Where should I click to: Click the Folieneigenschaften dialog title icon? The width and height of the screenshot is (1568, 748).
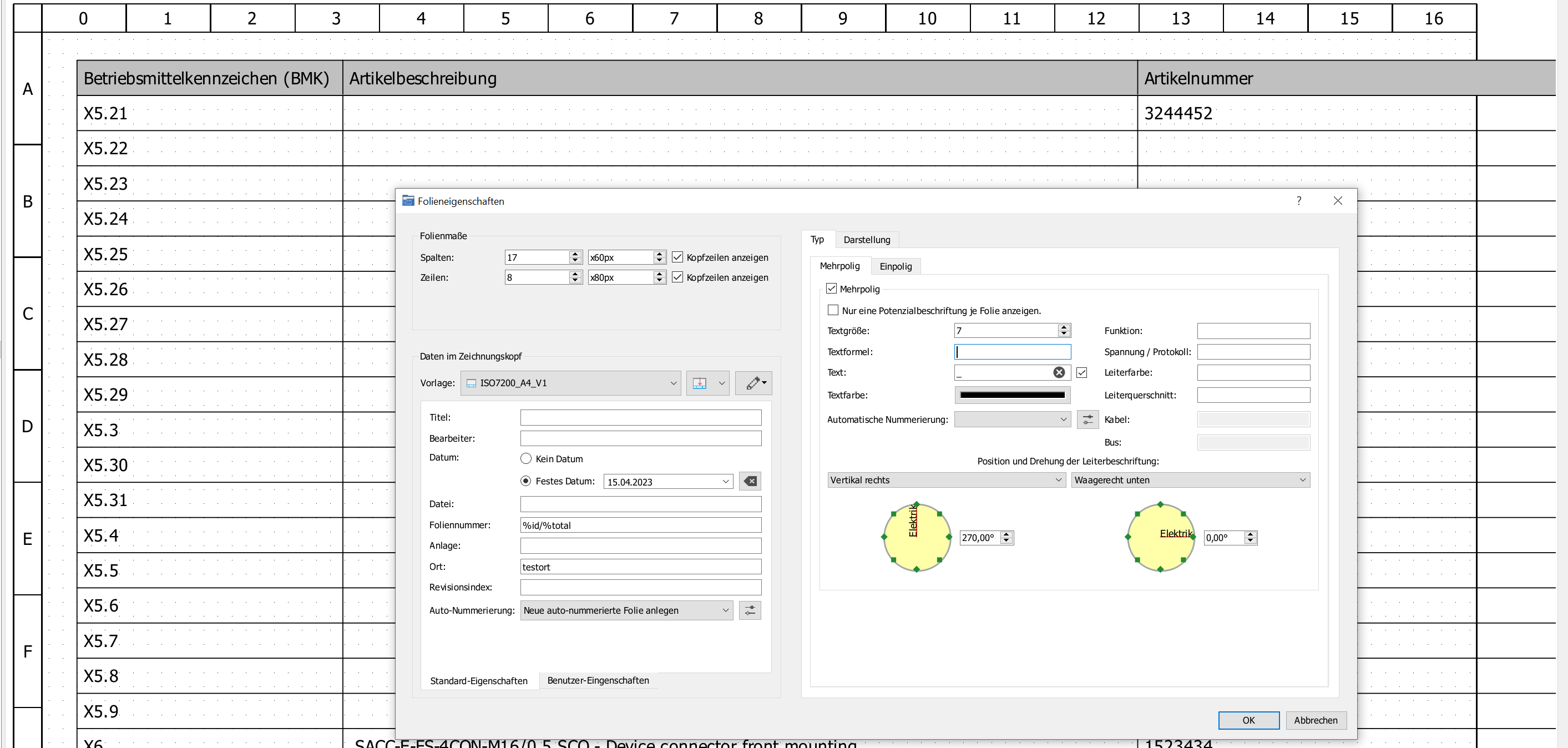[408, 201]
